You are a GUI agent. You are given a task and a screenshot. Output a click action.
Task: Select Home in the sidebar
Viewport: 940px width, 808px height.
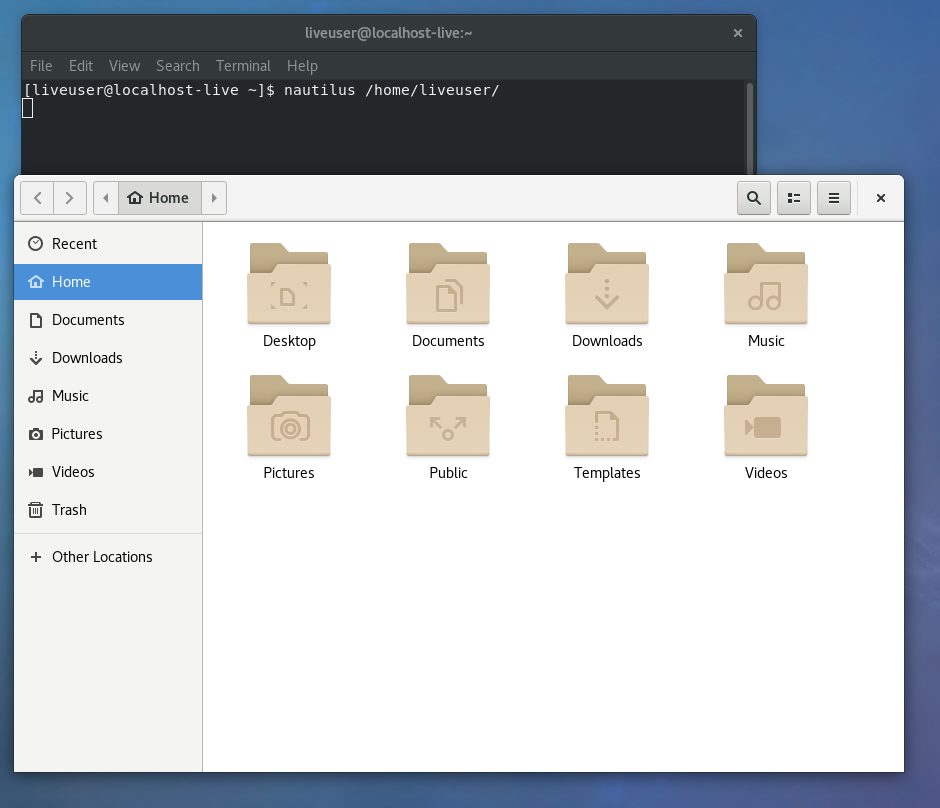click(108, 282)
